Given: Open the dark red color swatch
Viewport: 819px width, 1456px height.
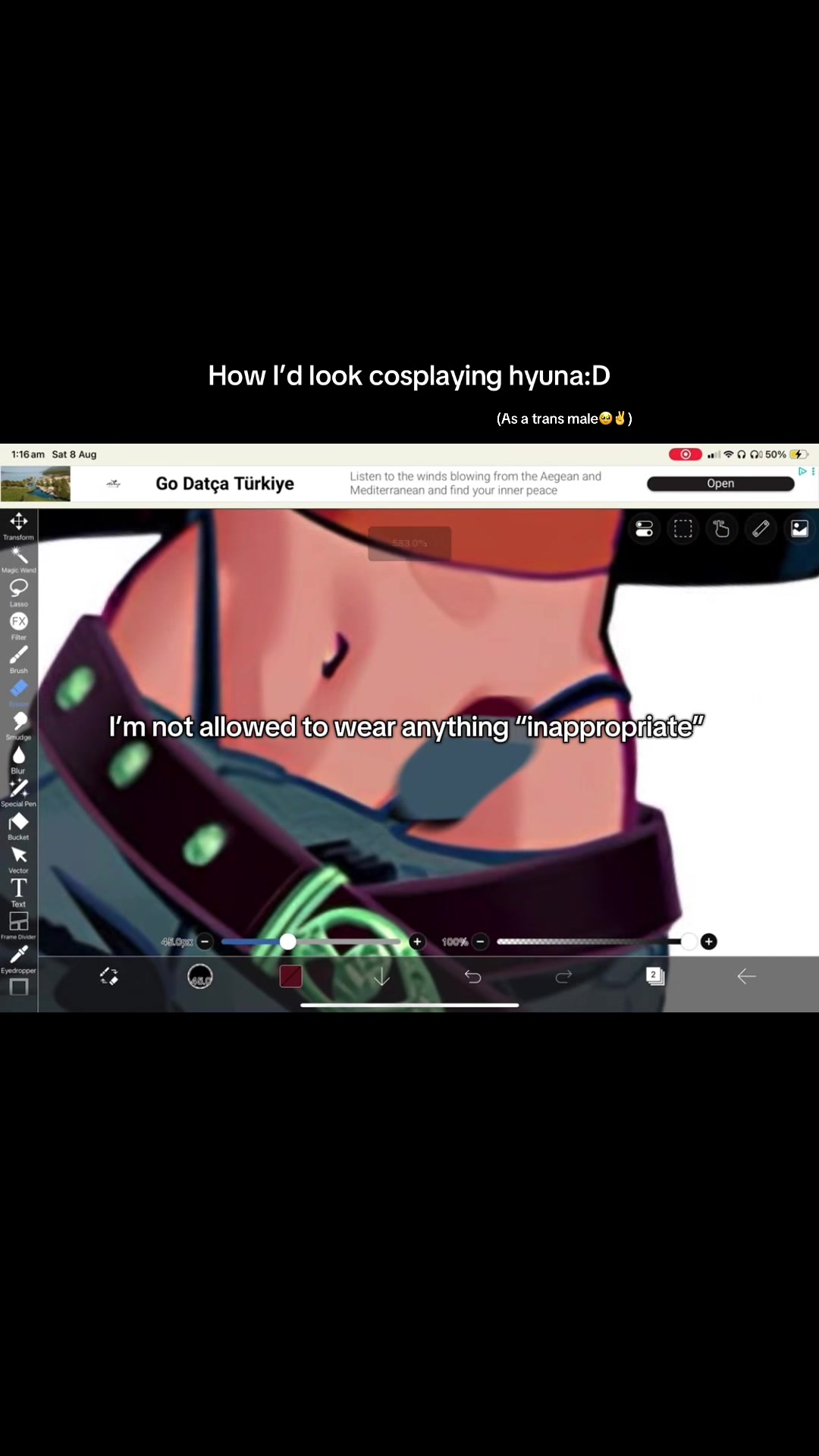Looking at the screenshot, I should tap(291, 977).
